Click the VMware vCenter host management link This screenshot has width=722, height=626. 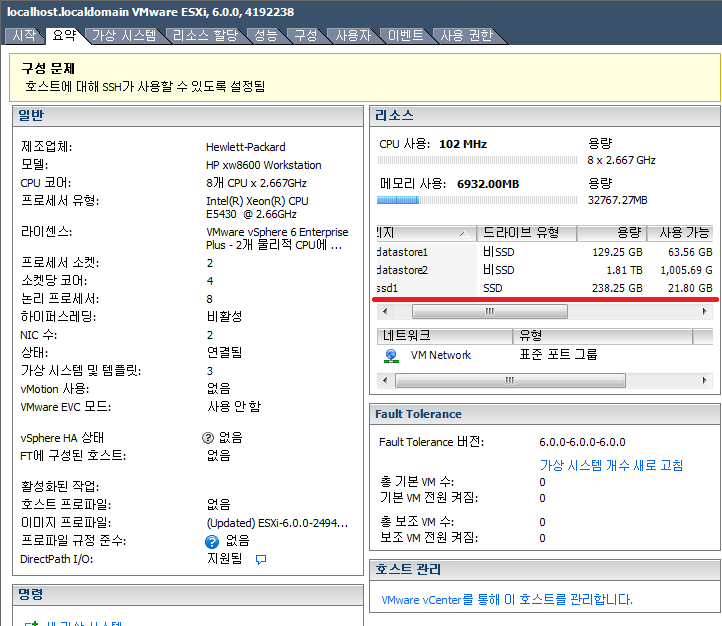pyautogui.click(x=507, y=599)
